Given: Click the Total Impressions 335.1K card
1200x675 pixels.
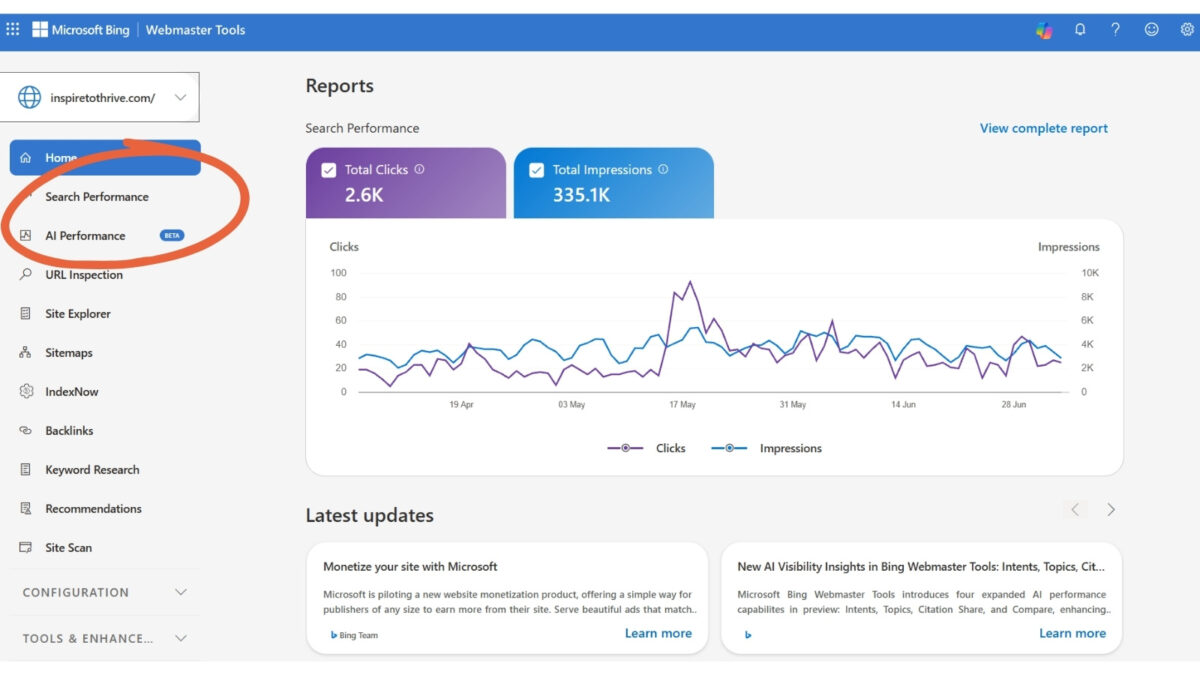Looking at the screenshot, I should 614,183.
